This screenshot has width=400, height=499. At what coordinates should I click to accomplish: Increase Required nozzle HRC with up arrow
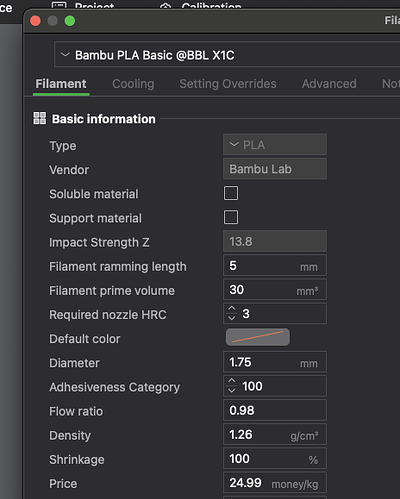coord(231,308)
